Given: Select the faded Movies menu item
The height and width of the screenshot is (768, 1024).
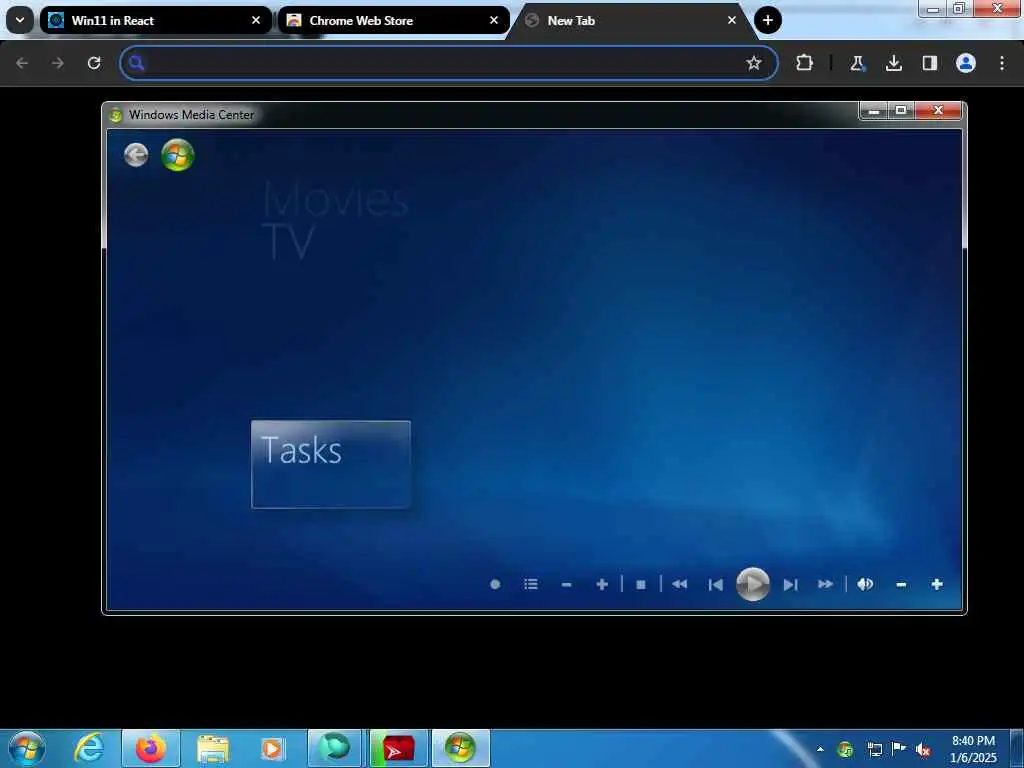Looking at the screenshot, I should coord(335,199).
